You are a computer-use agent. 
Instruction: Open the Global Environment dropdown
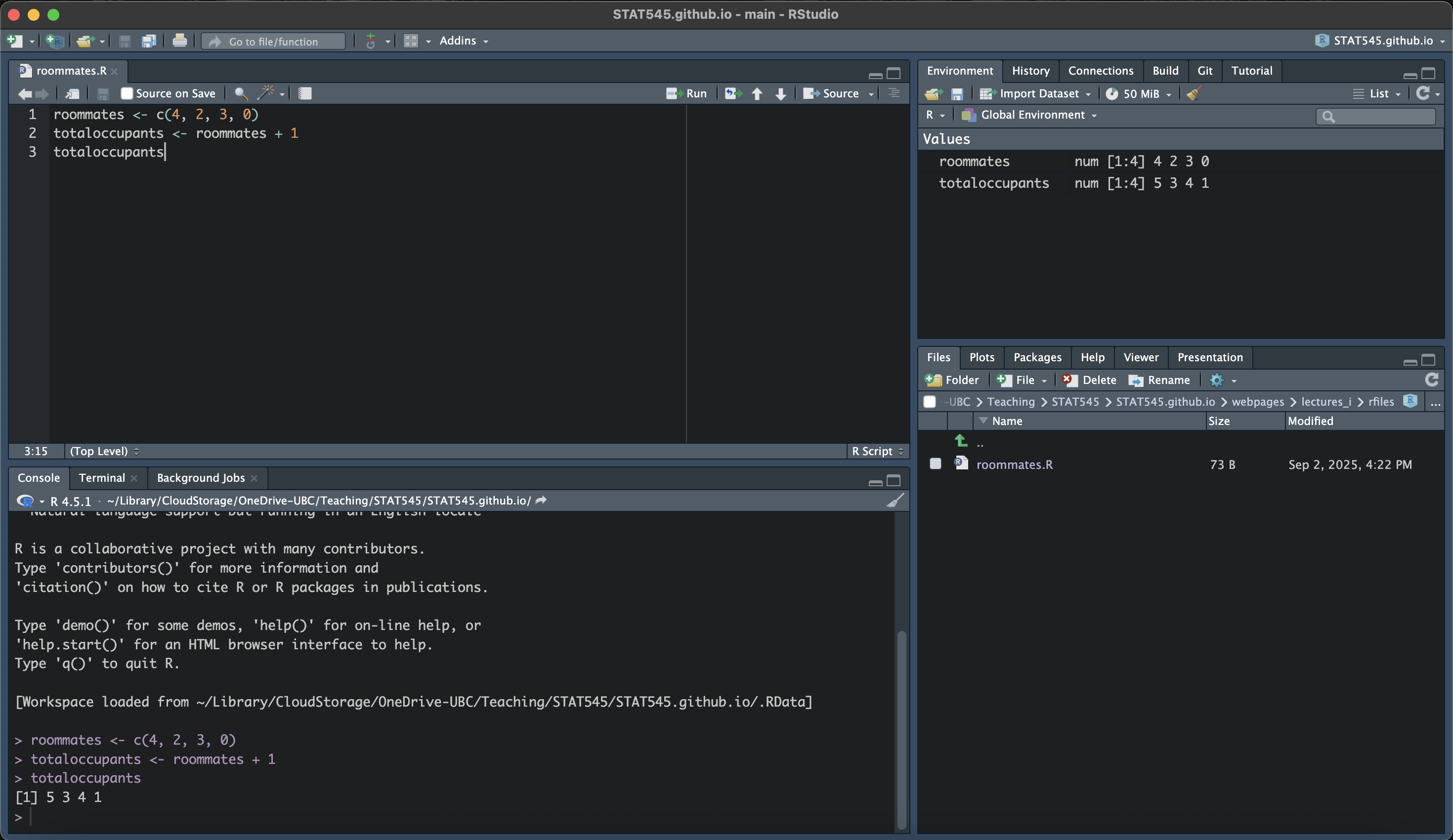point(1032,115)
